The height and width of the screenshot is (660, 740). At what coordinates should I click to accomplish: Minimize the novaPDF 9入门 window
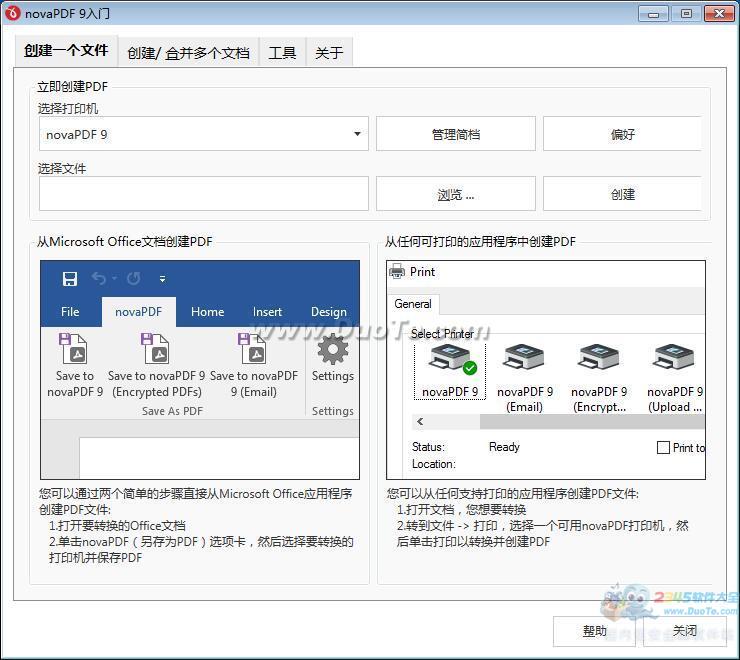point(653,14)
